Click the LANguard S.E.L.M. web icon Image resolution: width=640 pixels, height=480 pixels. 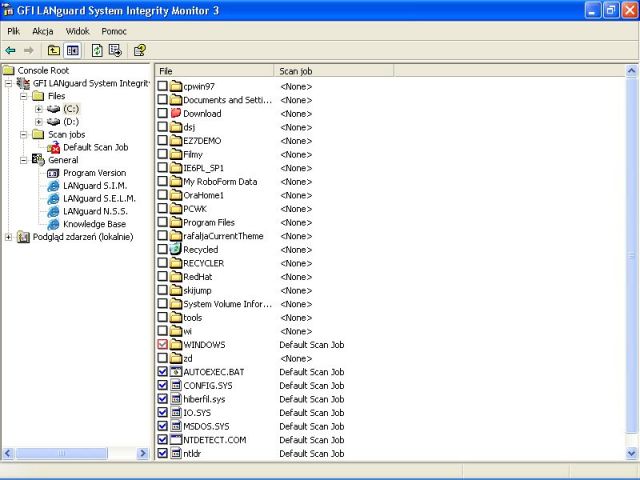click(53, 198)
